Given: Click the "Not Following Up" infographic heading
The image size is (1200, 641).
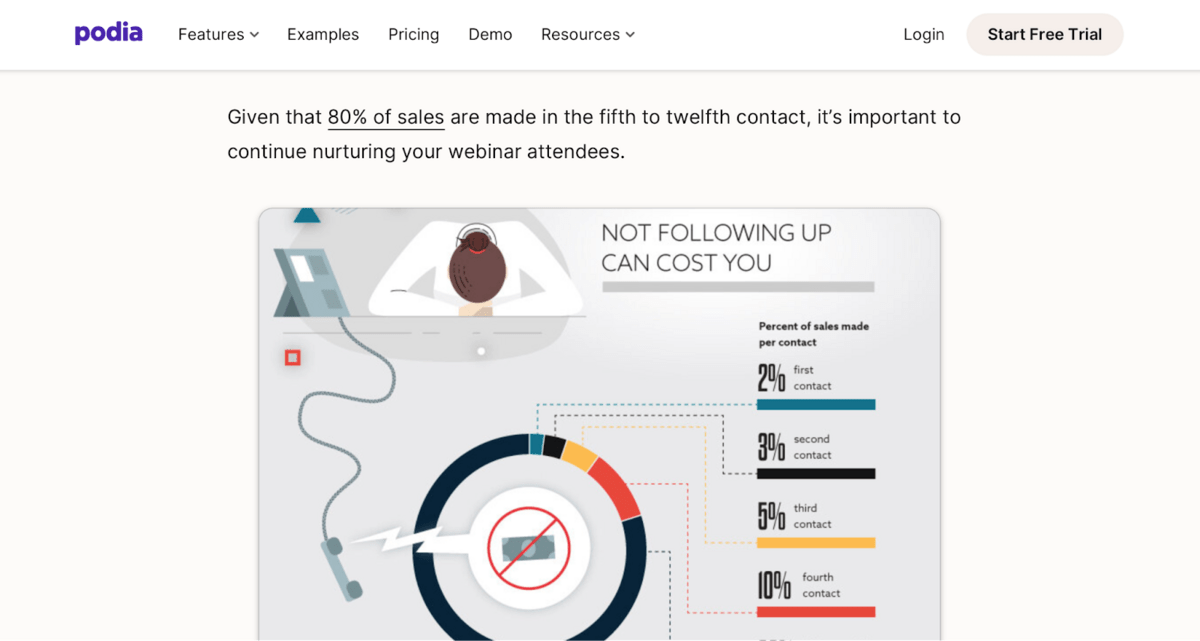Looking at the screenshot, I should point(716,248).
